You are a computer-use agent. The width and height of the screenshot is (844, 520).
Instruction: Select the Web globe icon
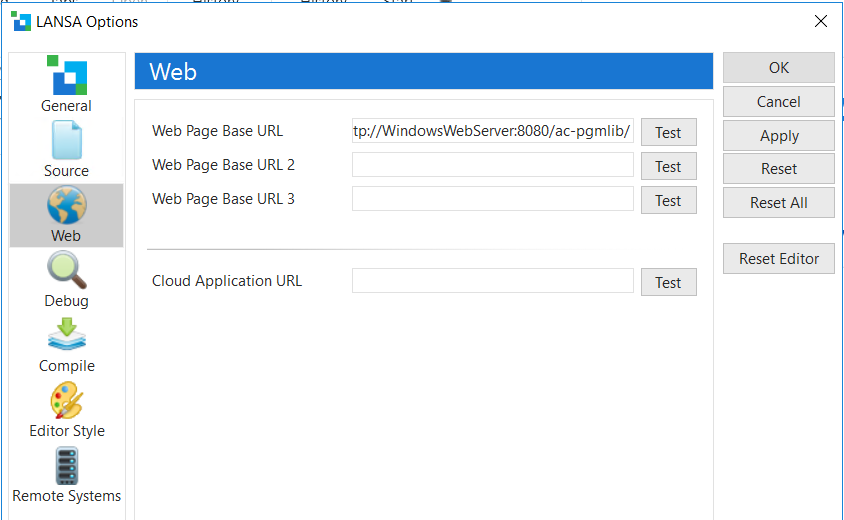coord(67,205)
